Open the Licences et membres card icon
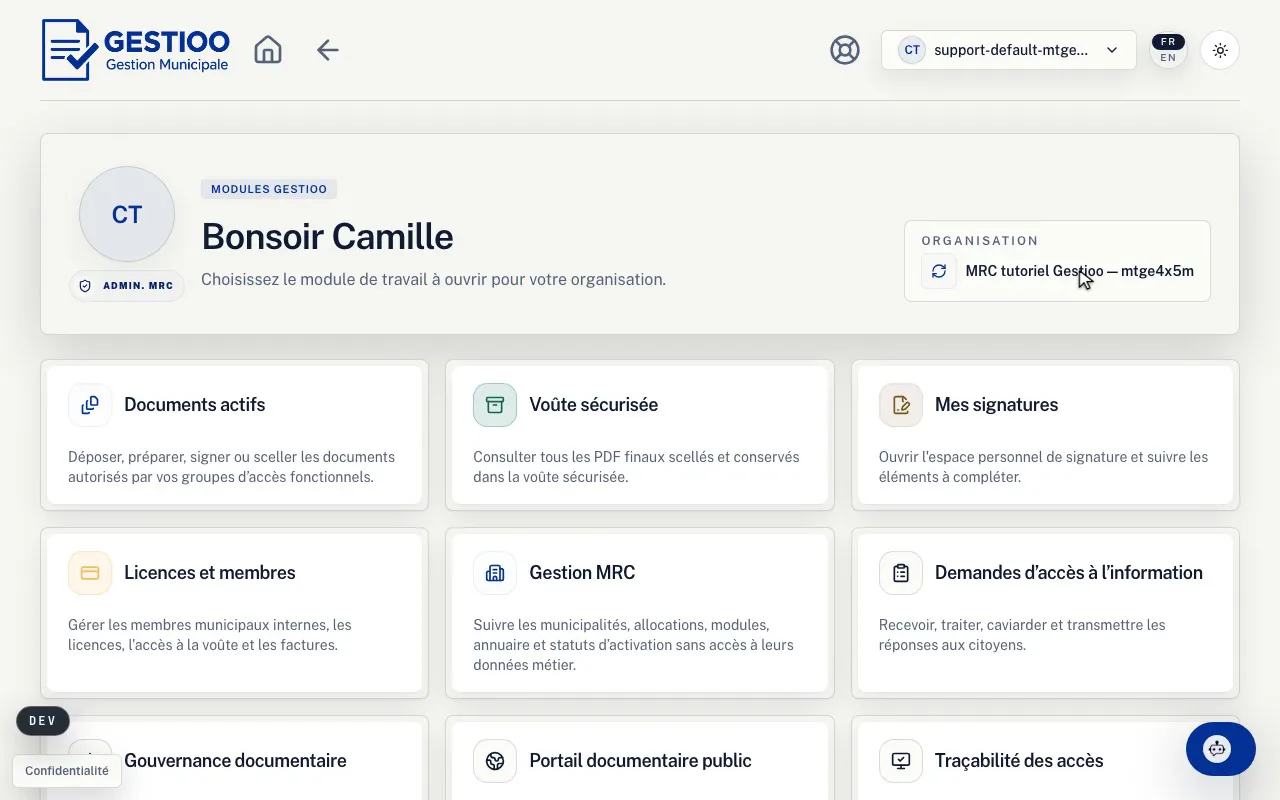 point(90,573)
